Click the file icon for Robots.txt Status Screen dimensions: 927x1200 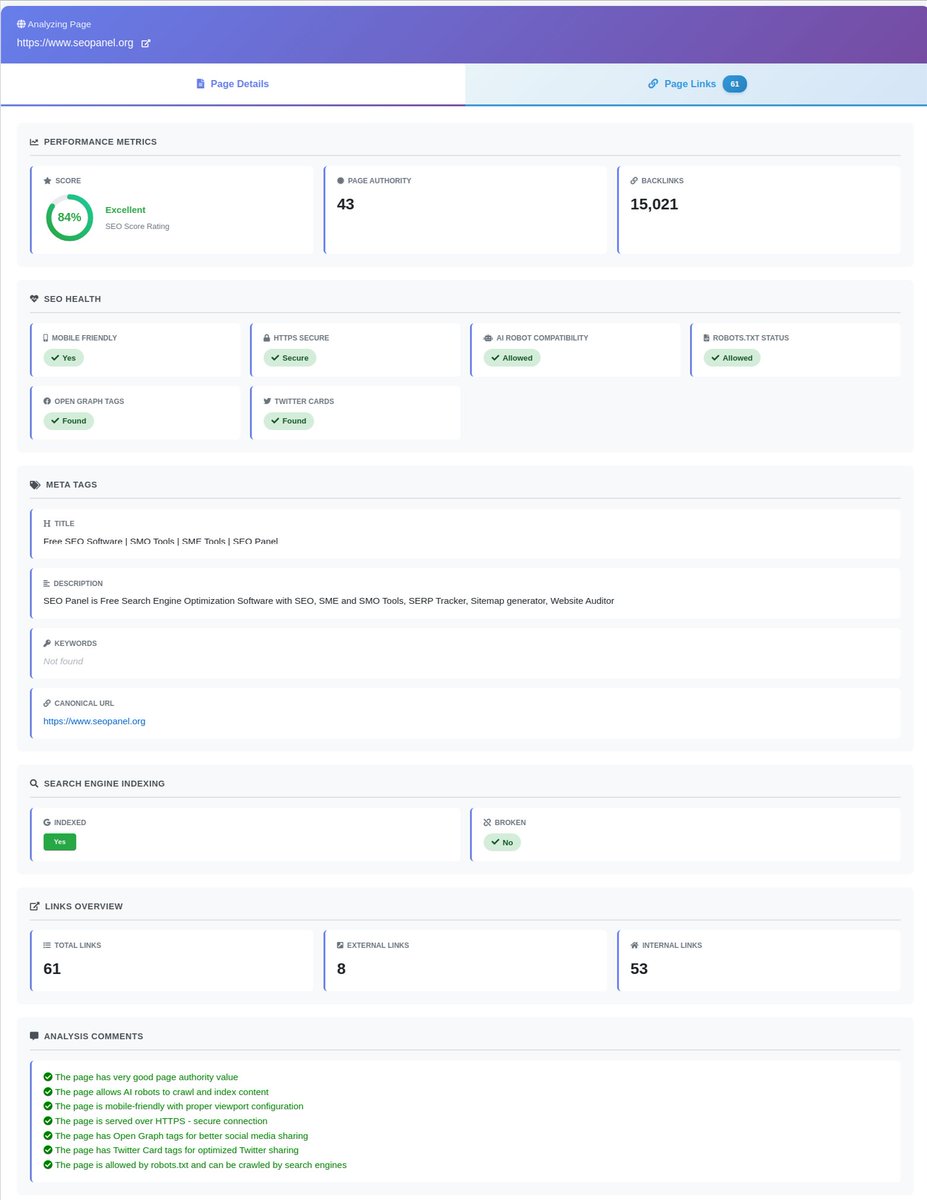[x=706, y=338]
